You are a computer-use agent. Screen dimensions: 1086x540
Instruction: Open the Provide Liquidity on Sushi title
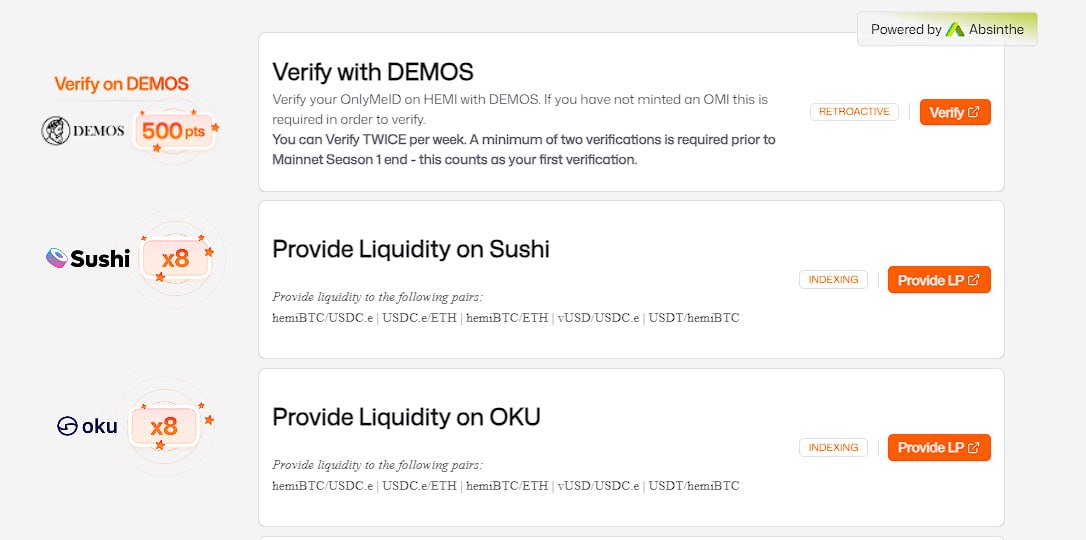pyautogui.click(x=411, y=249)
